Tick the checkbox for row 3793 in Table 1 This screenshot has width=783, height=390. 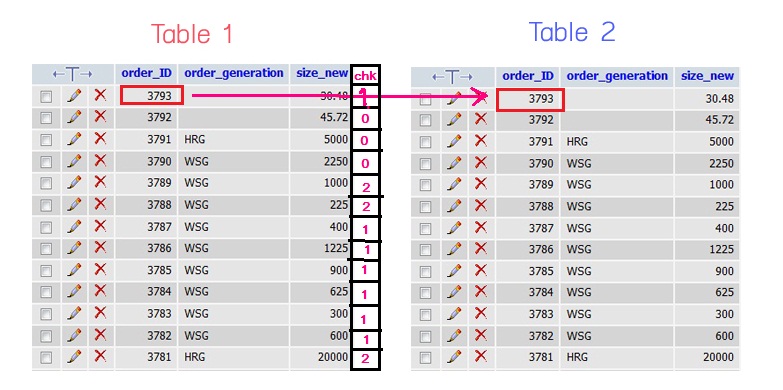(46, 96)
